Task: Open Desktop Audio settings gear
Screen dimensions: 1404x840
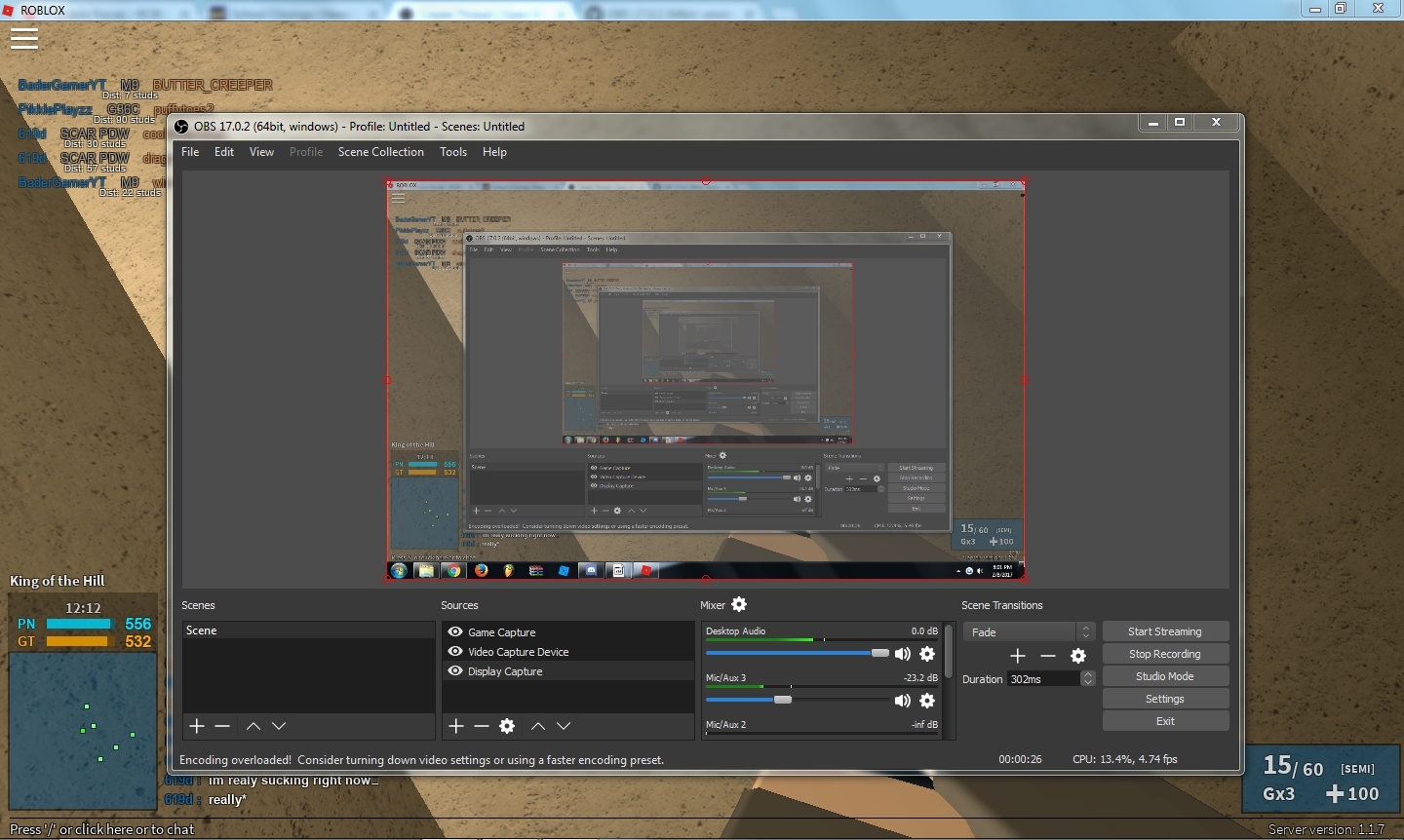Action: pyautogui.click(x=927, y=654)
